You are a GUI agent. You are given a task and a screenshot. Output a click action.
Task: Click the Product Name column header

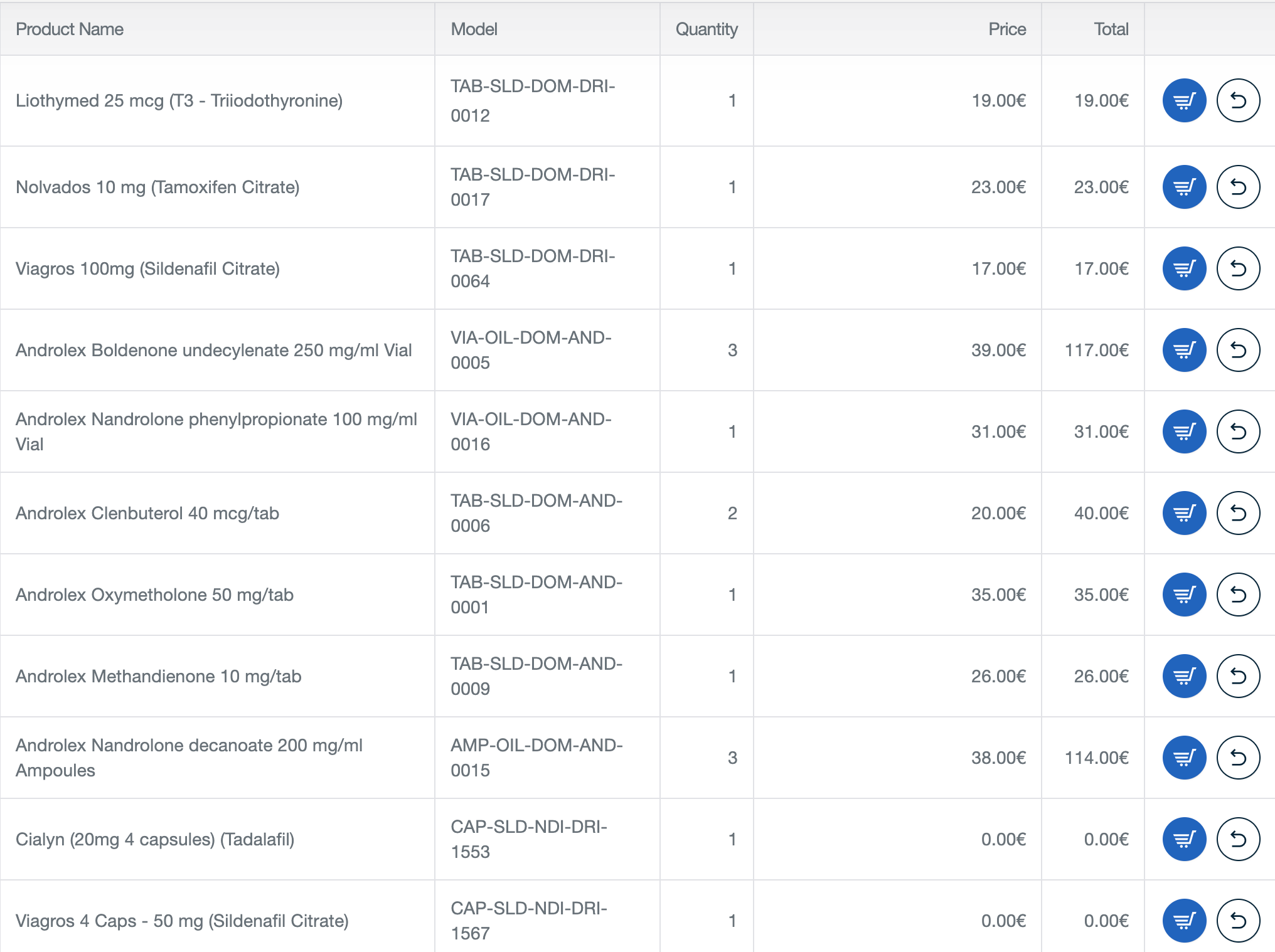[70, 29]
